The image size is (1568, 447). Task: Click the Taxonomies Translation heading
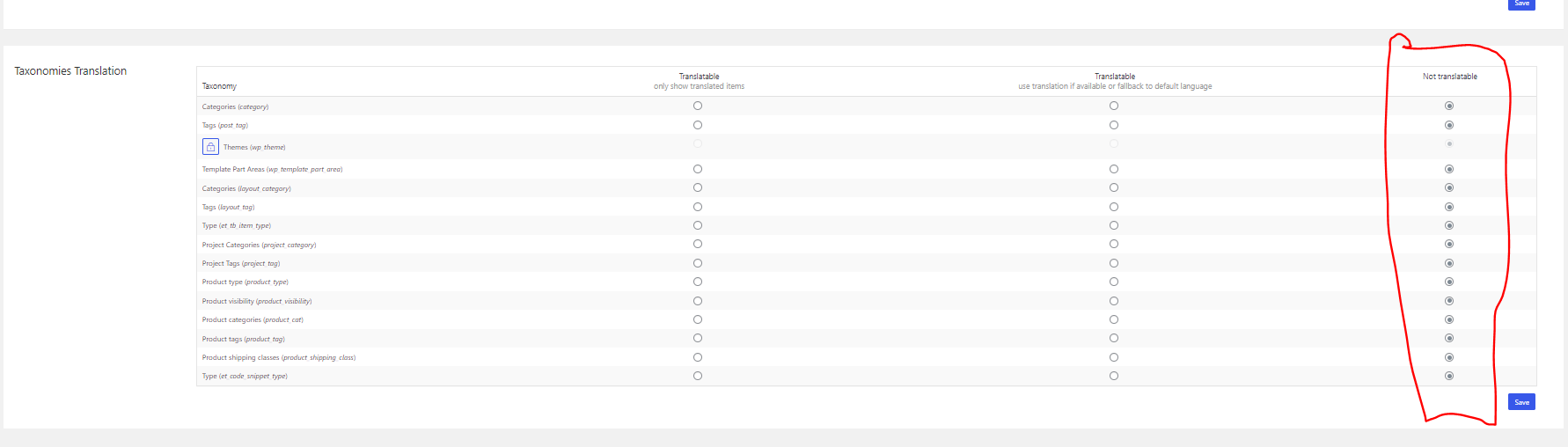[x=70, y=71]
